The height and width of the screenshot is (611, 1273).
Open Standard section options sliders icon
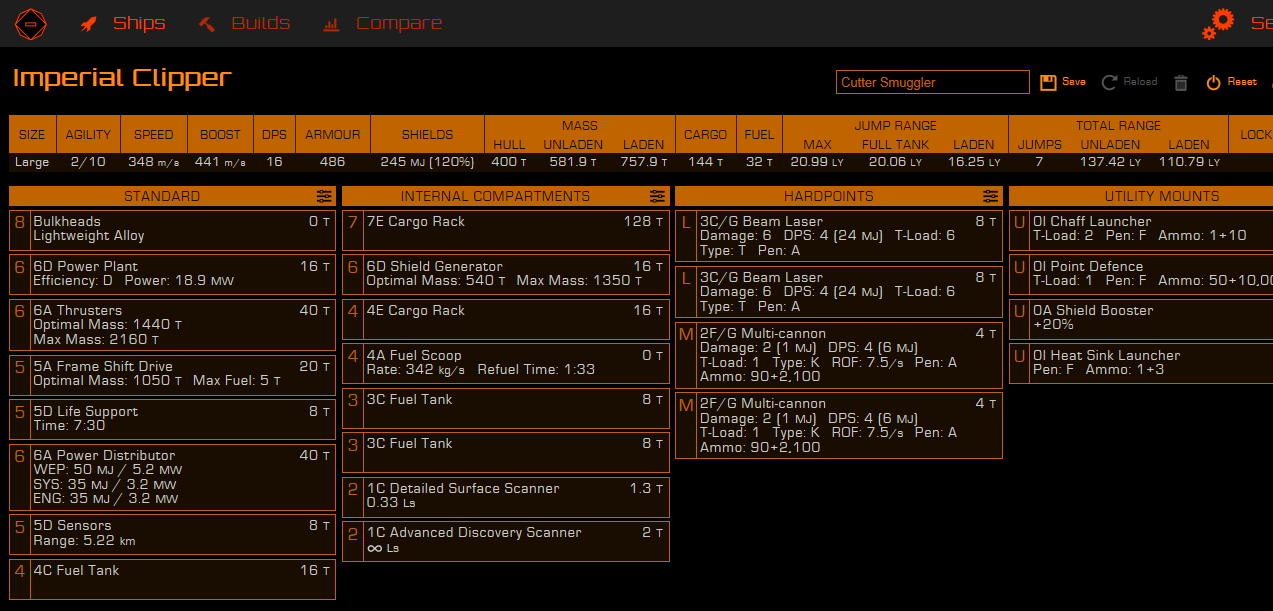point(324,196)
